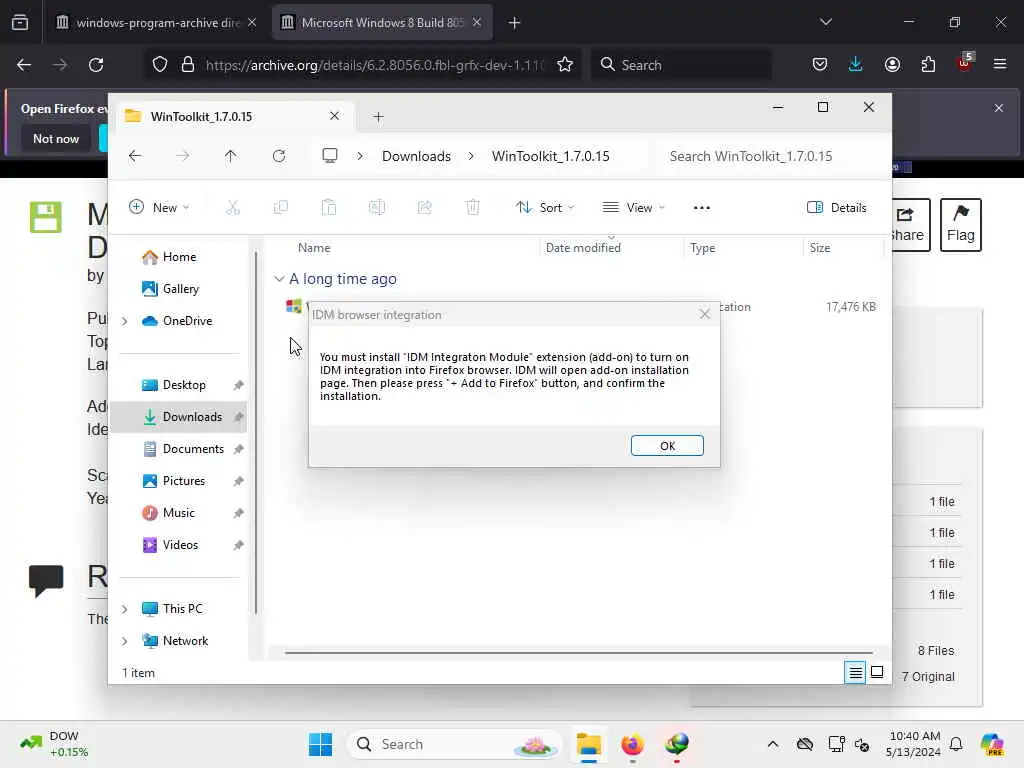The image size is (1024, 768).
Task: Click the Cut scissors icon in Explorer toolbar
Action: [x=233, y=208]
